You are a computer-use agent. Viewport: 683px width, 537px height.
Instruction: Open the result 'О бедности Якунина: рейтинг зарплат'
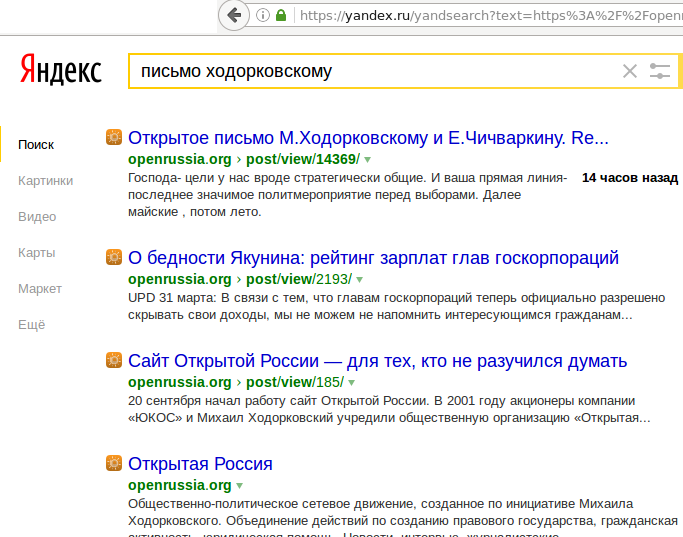click(373, 258)
